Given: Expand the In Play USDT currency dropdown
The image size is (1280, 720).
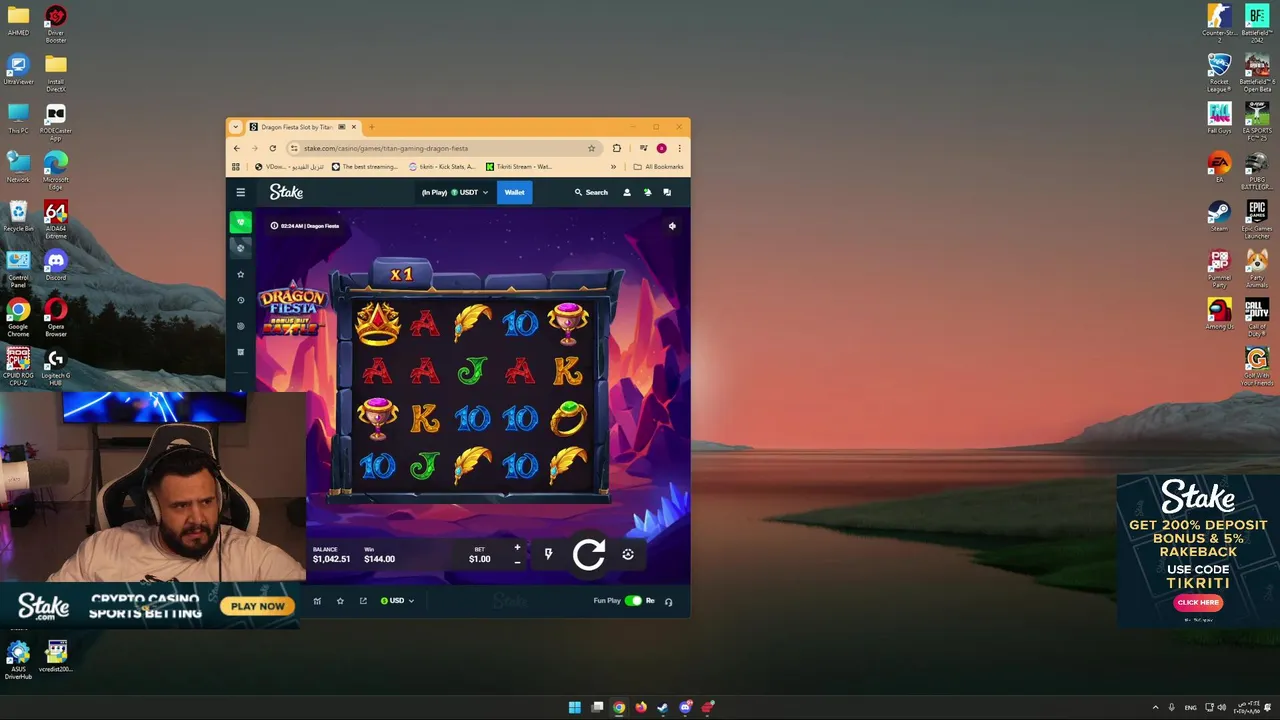Looking at the screenshot, I should tap(455, 192).
